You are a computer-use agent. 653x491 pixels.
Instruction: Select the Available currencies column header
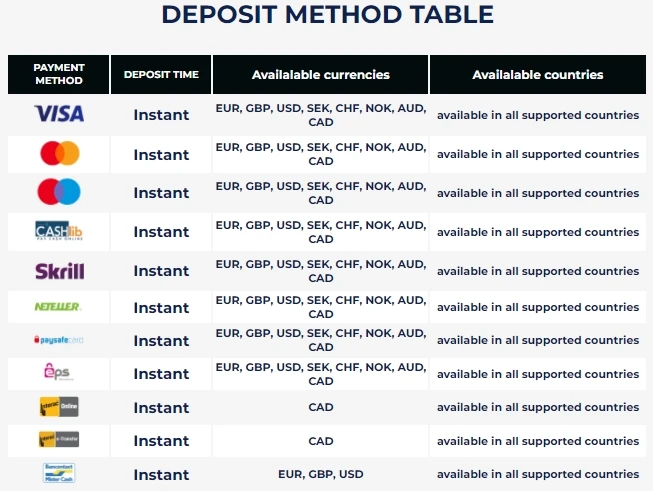pos(321,74)
